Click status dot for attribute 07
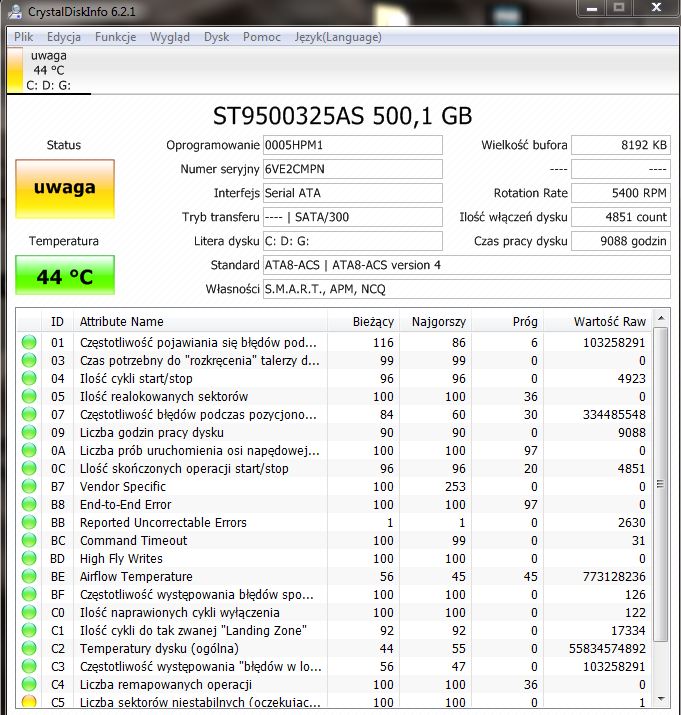 (x=29, y=414)
